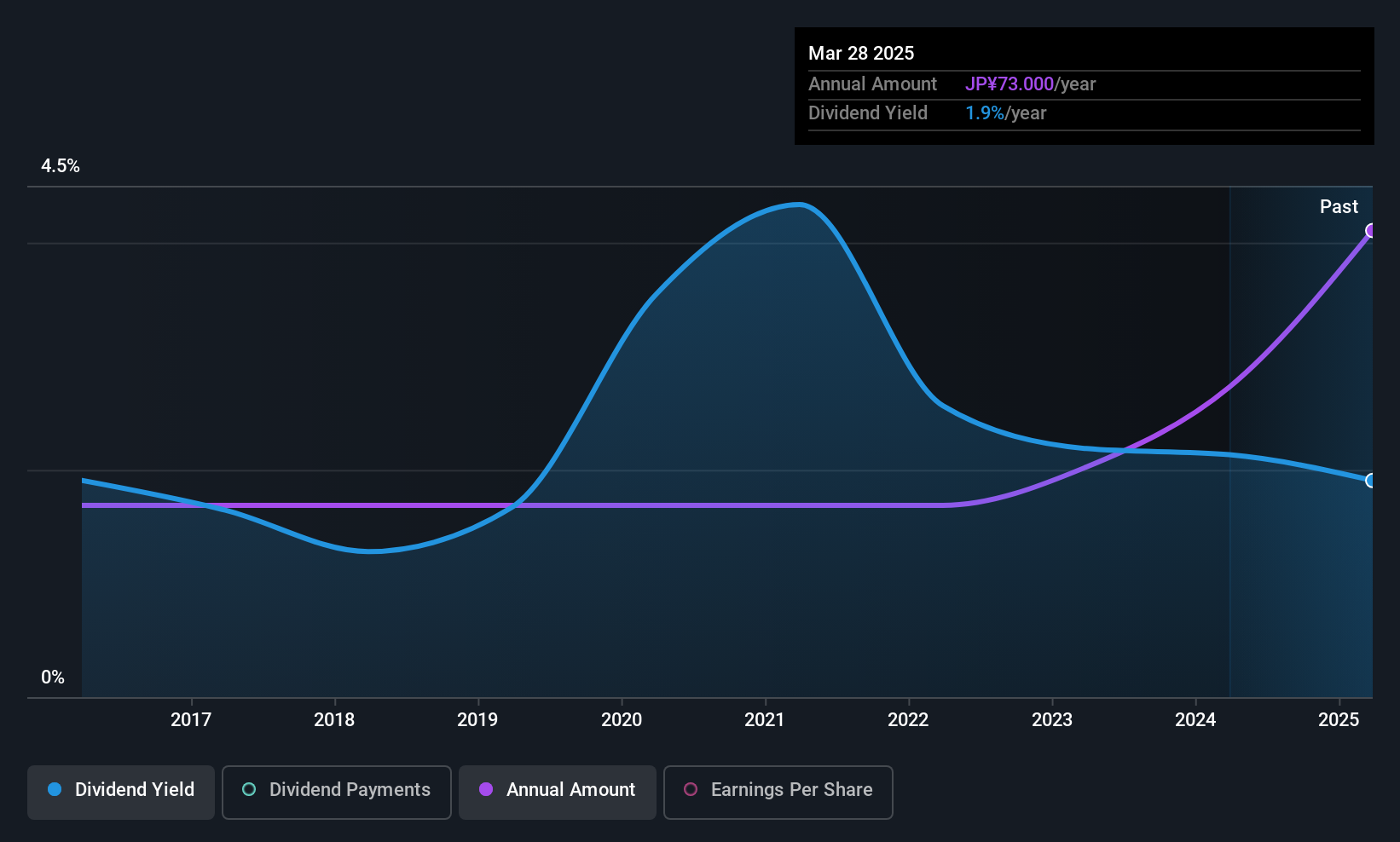Image resolution: width=1400 pixels, height=842 pixels.
Task: Click the 2025 x-axis label
Action: click(1339, 719)
